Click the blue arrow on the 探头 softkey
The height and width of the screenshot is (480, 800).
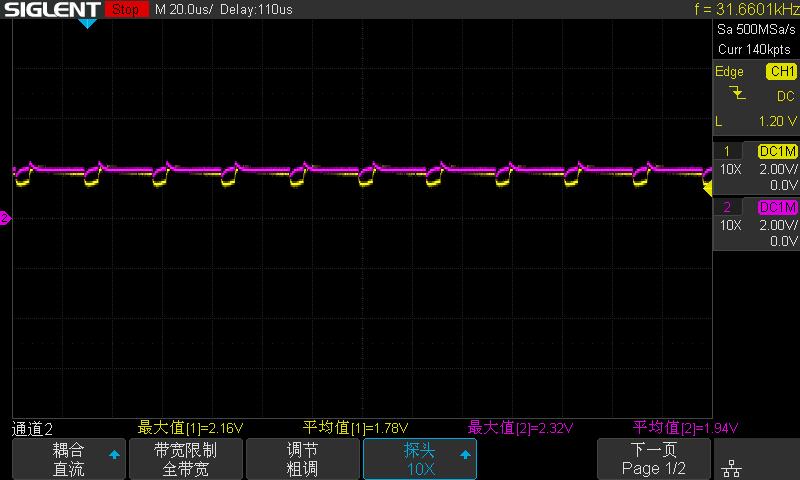click(x=465, y=454)
